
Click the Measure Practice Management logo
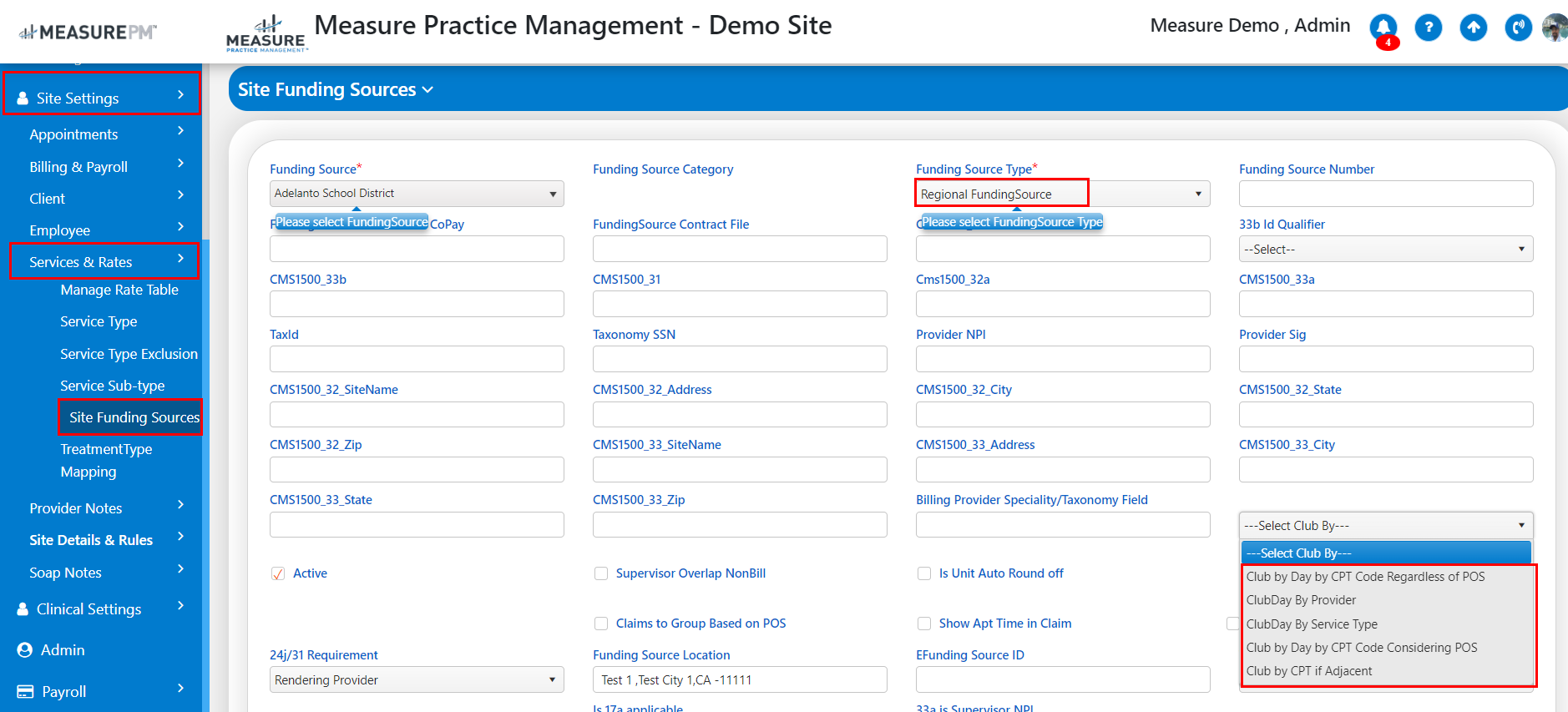(x=266, y=33)
